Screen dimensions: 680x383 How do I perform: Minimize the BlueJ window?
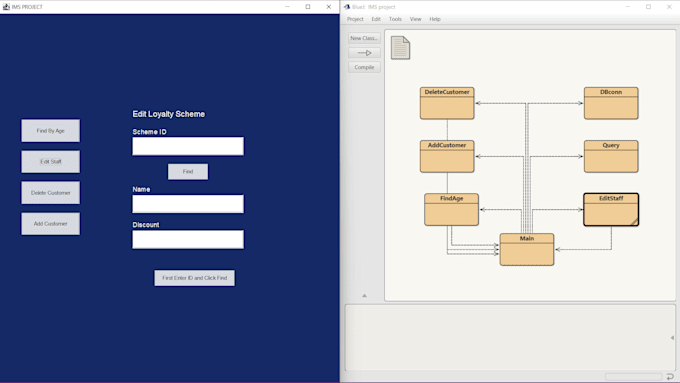(x=628, y=7)
